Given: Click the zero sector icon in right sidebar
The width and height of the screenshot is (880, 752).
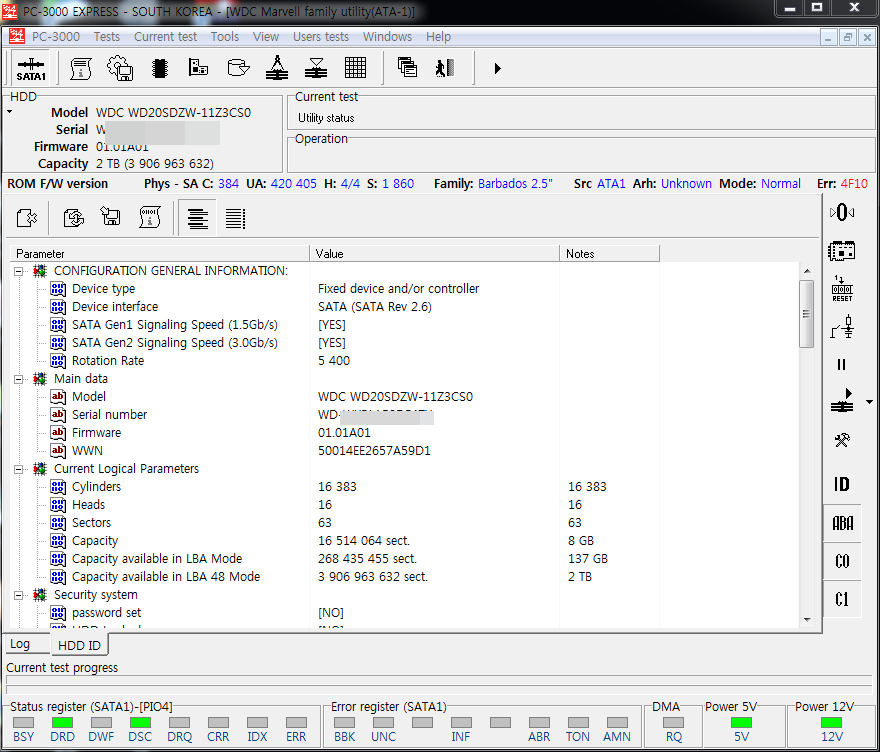Looking at the screenshot, I should 842,212.
